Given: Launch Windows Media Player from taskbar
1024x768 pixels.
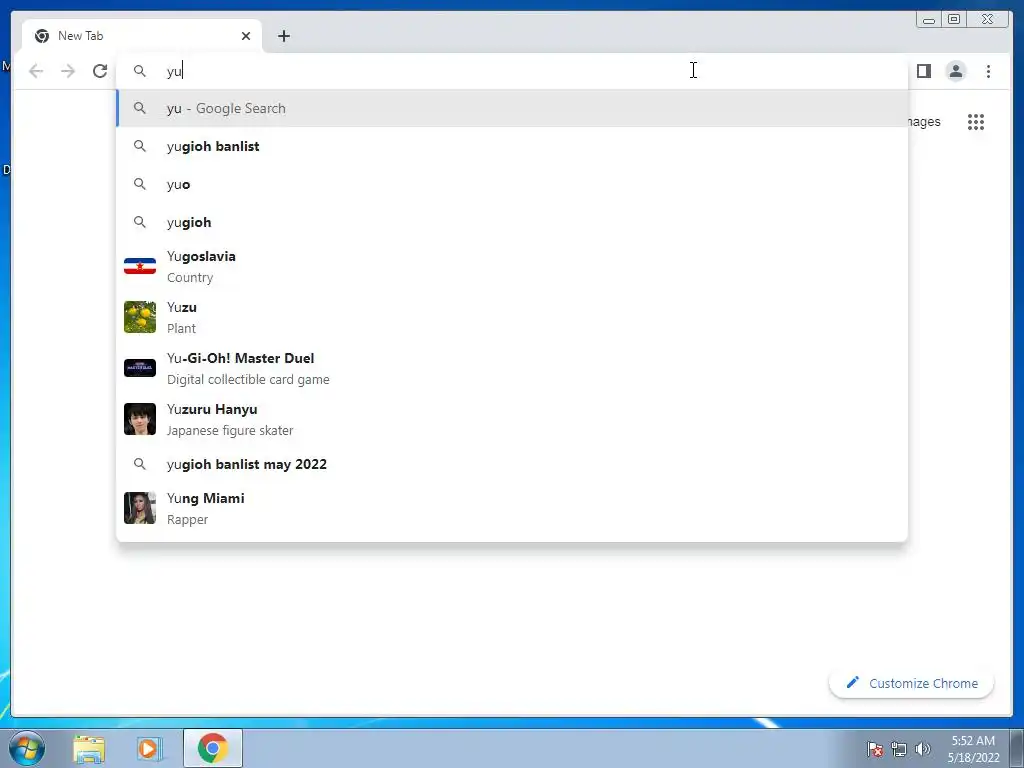Looking at the screenshot, I should [150, 749].
